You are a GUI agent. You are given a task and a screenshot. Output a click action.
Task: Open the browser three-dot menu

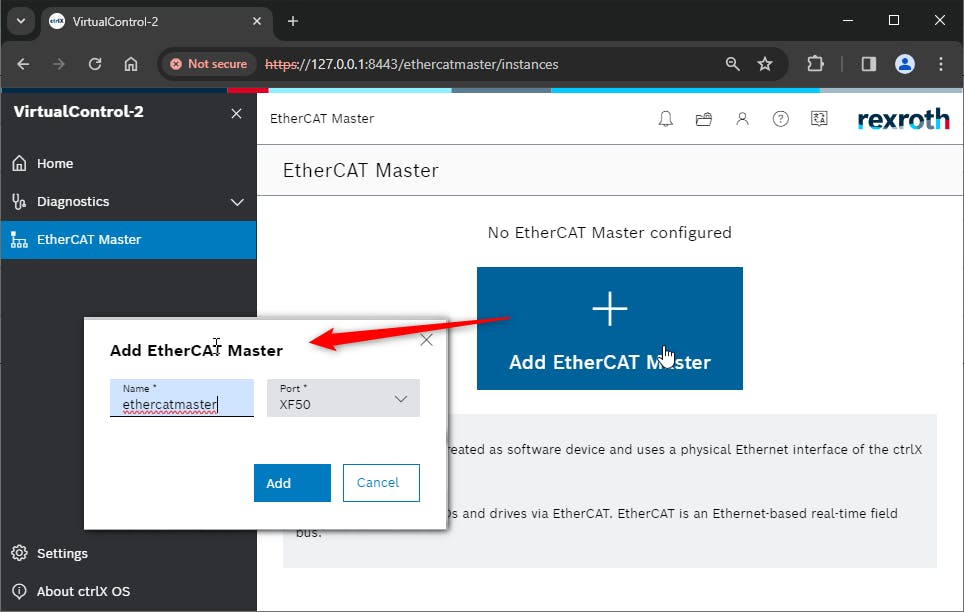941,64
